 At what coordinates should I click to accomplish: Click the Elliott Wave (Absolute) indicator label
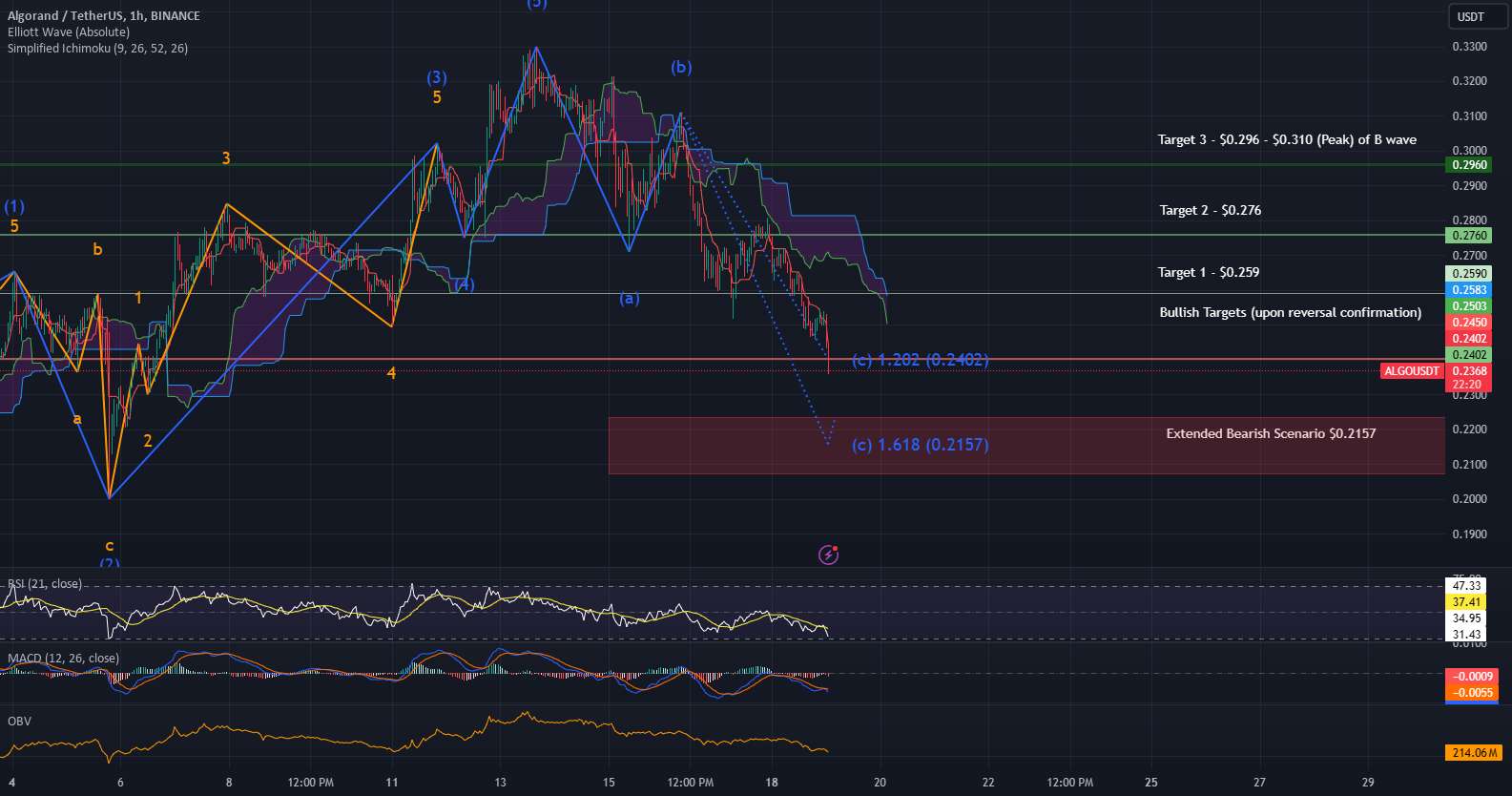69,31
